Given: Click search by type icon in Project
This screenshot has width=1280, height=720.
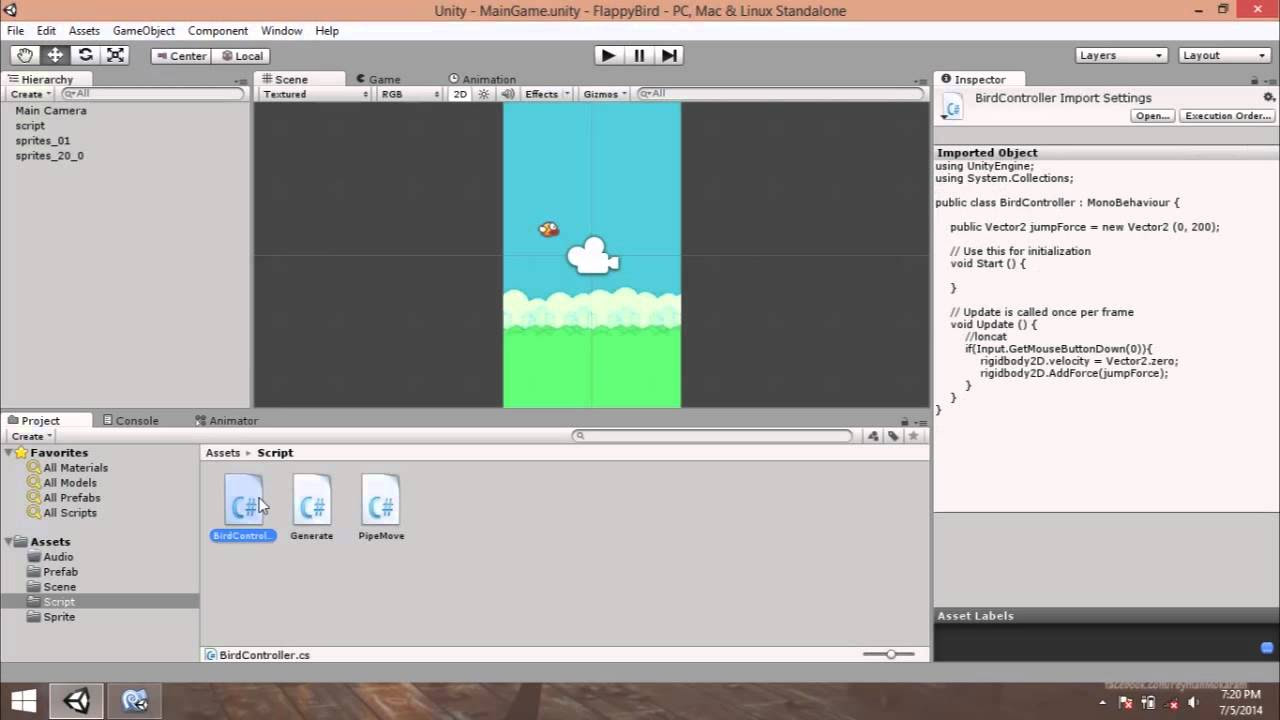Looking at the screenshot, I should tap(874, 436).
